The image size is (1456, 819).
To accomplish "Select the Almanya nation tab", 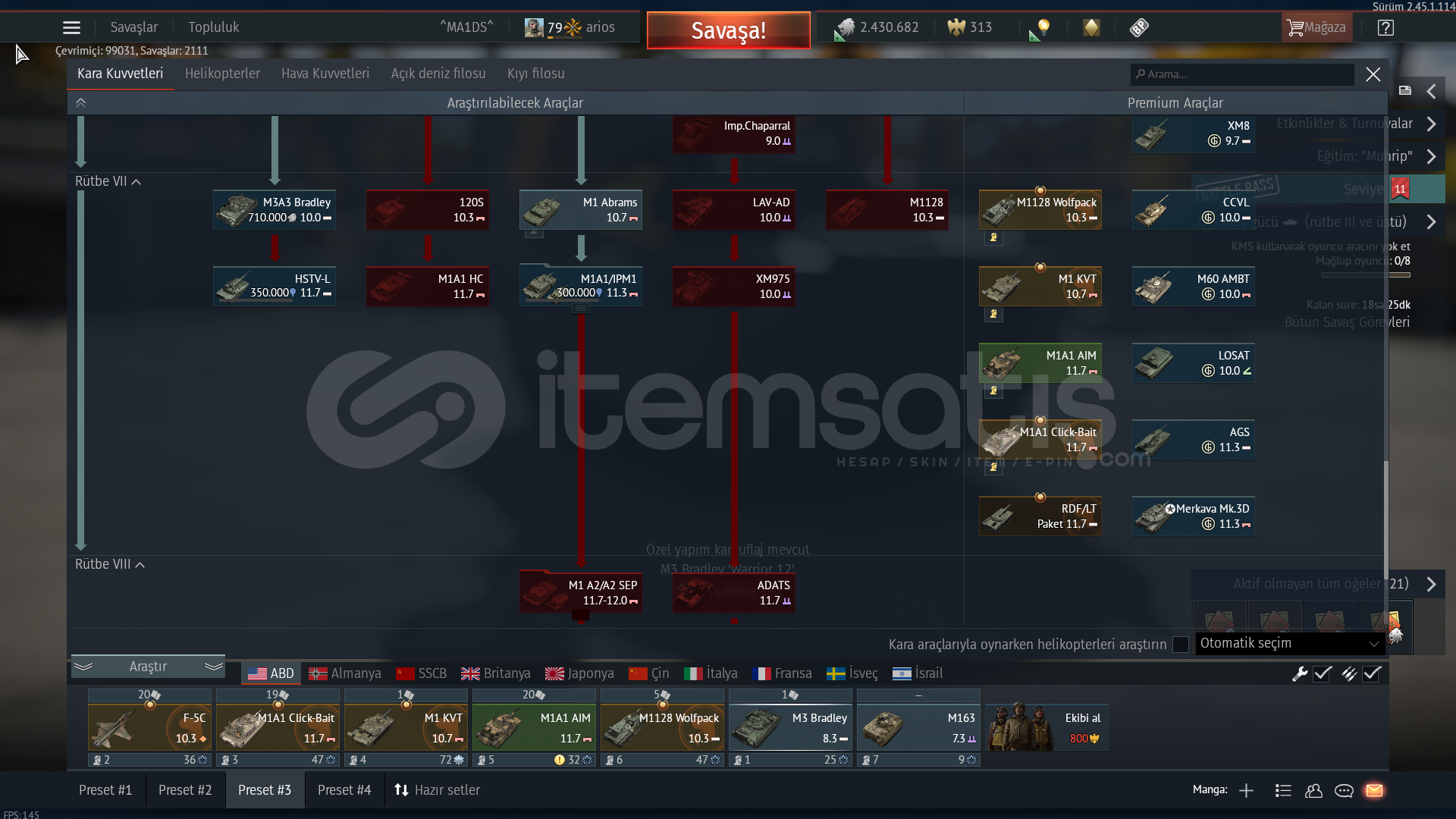I will [345, 673].
